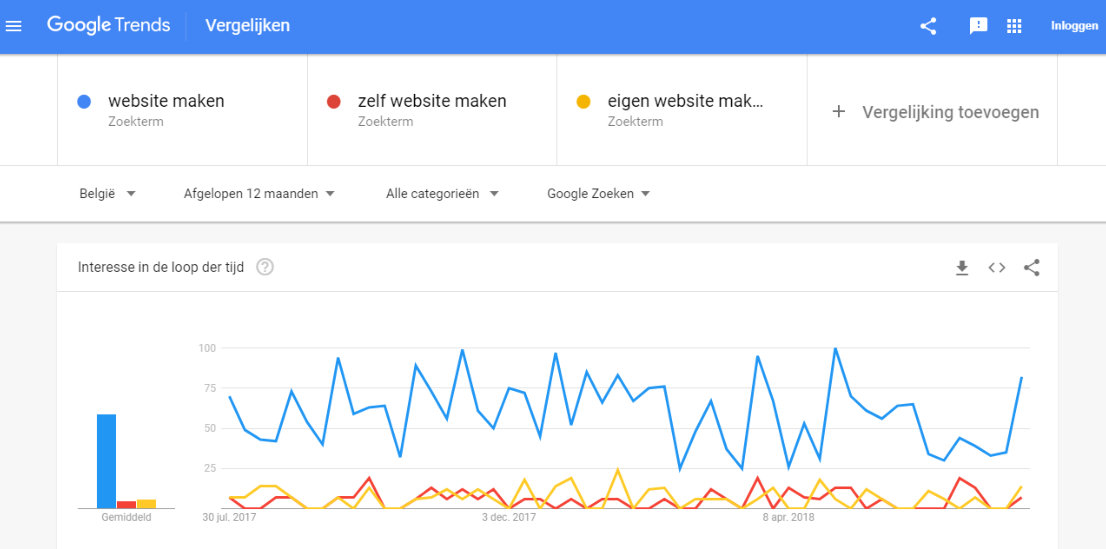1106x549 pixels.
Task: Open the Google apps grid
Action: 1014,26
